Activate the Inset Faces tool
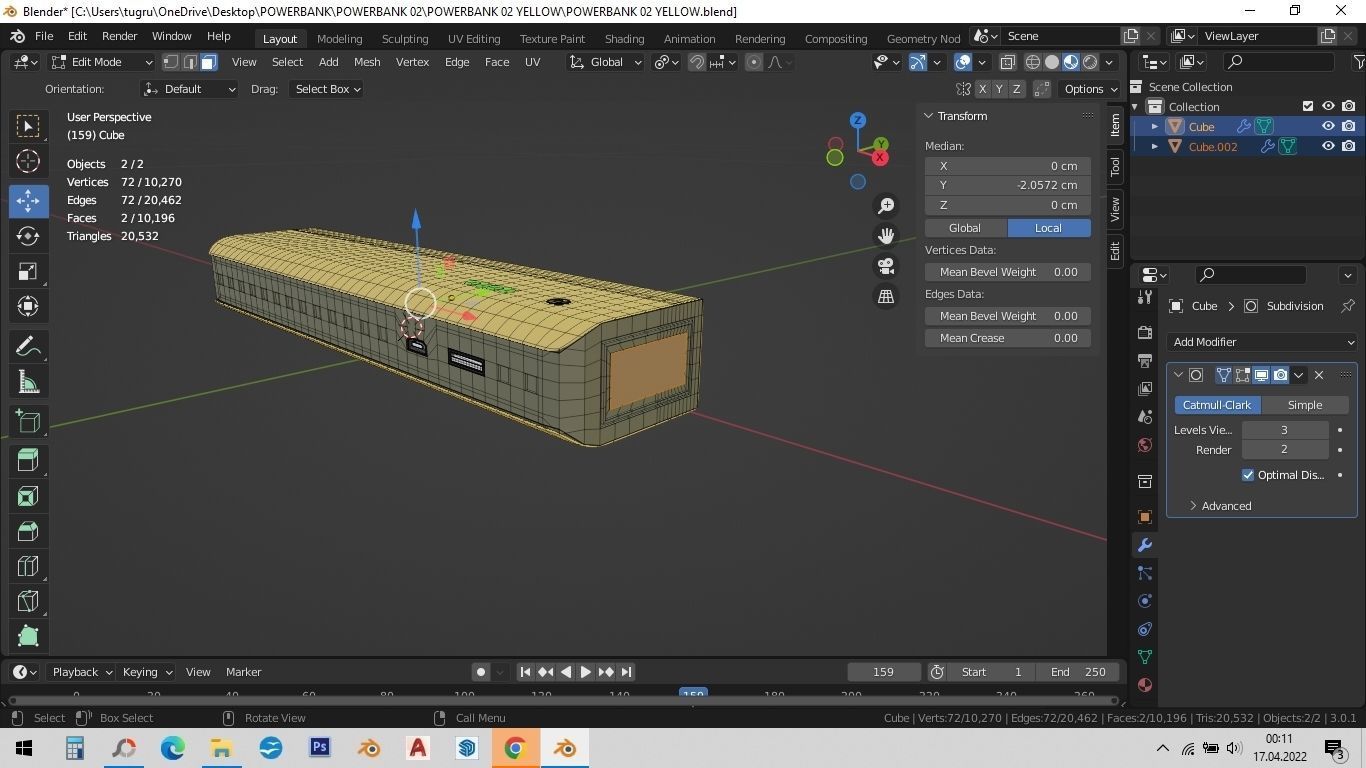The image size is (1366, 768). point(28,496)
